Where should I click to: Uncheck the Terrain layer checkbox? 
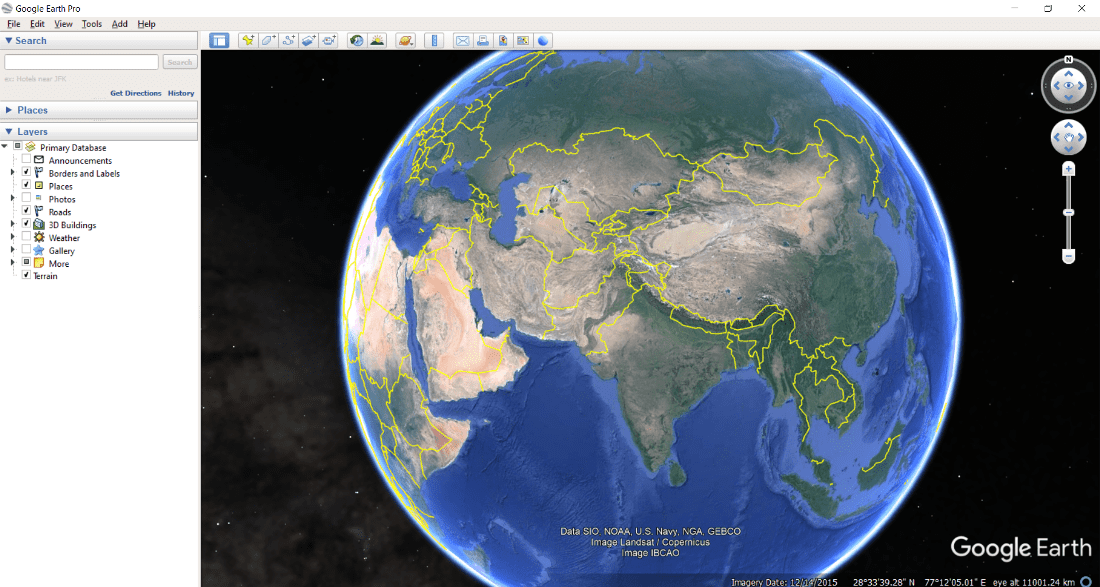[x=26, y=276]
